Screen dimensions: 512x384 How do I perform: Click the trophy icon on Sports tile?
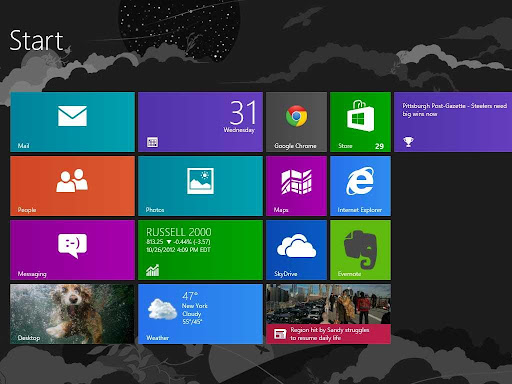[x=408, y=142]
